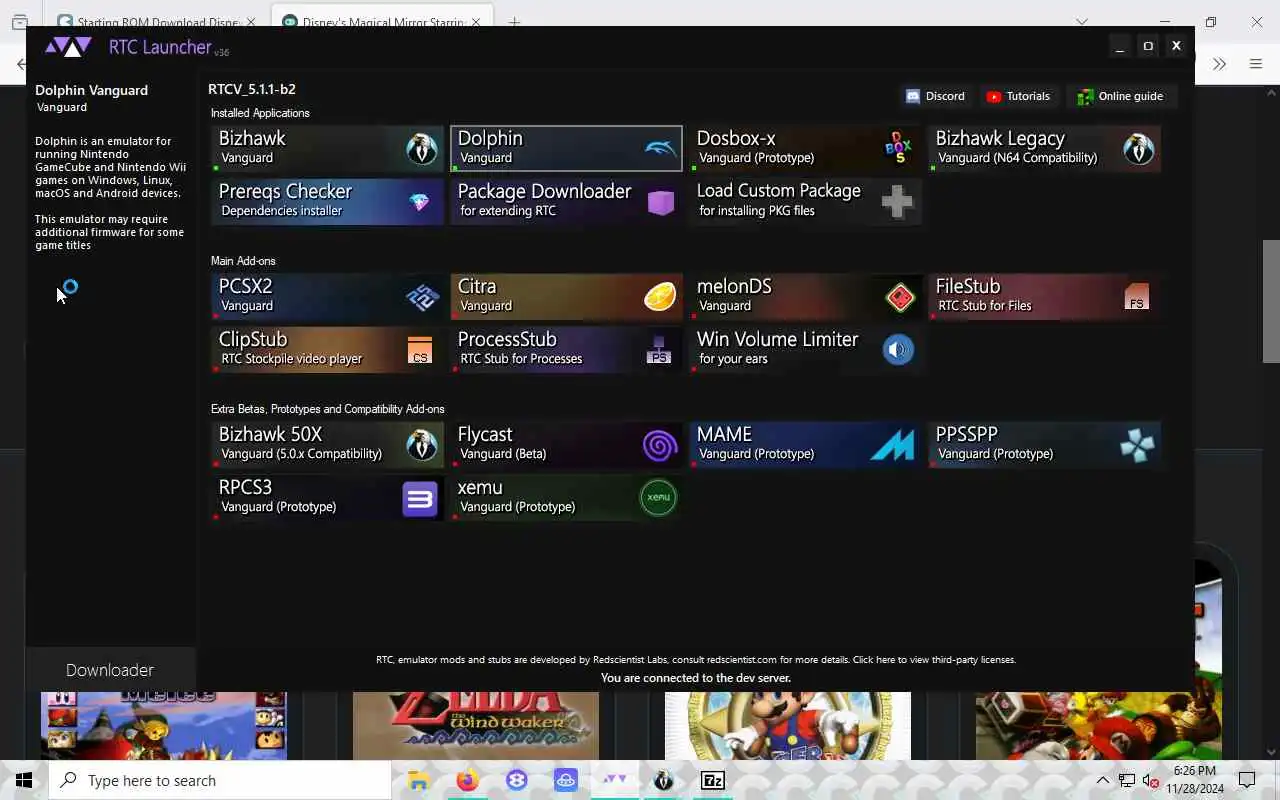The width and height of the screenshot is (1280, 800).
Task: Select the Bizhawk 50X compatibility tile
Action: pos(327,444)
